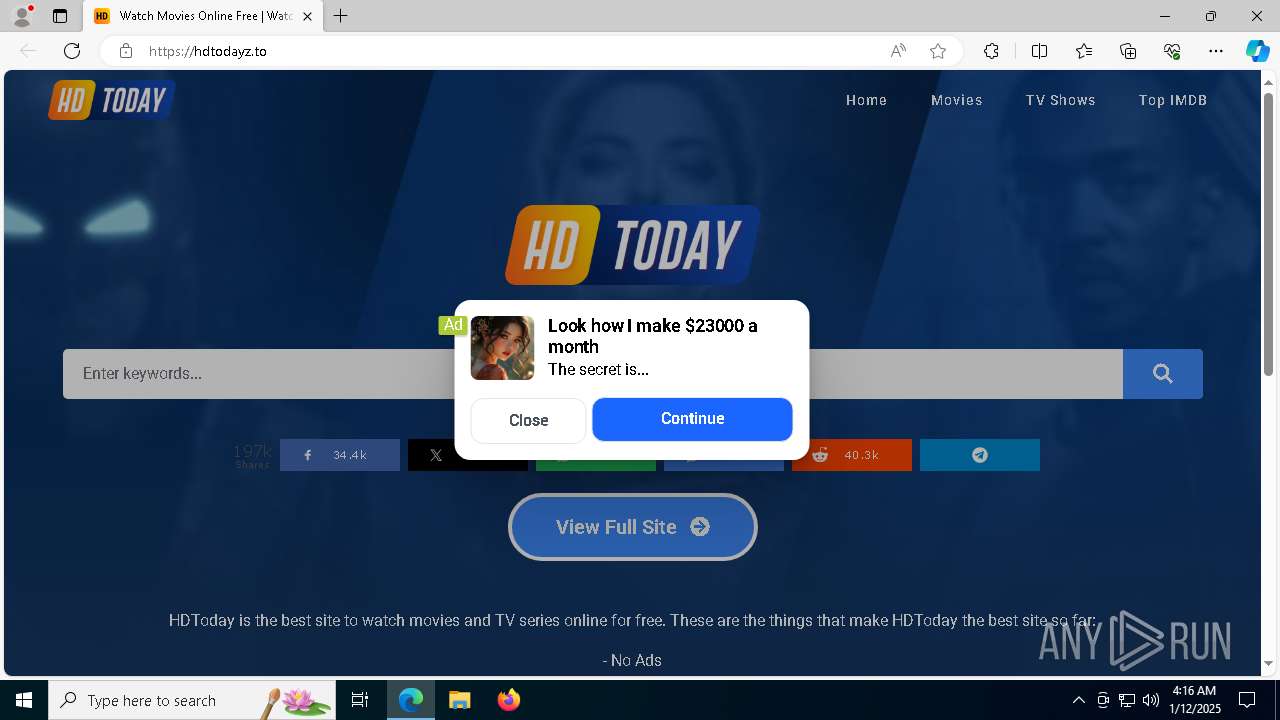Open the Movies navigation link
The width and height of the screenshot is (1280, 720).
[x=956, y=100]
